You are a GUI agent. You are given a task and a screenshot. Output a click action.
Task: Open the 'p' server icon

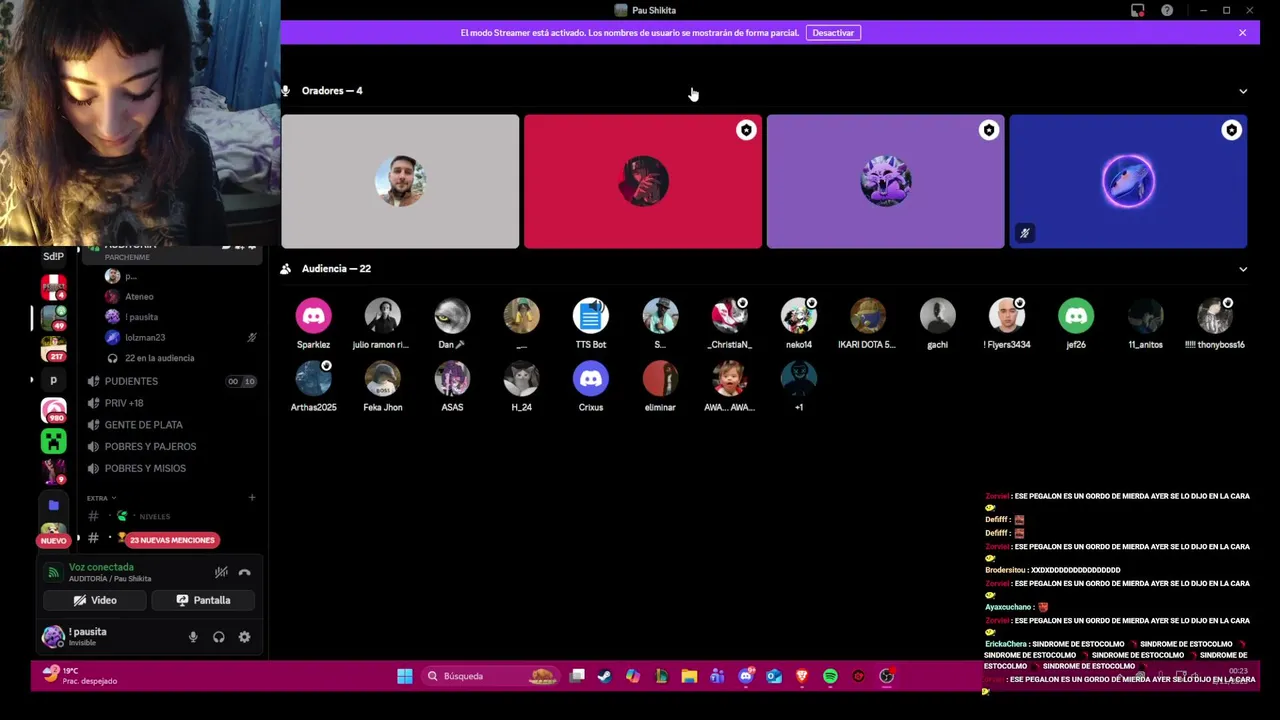point(53,380)
